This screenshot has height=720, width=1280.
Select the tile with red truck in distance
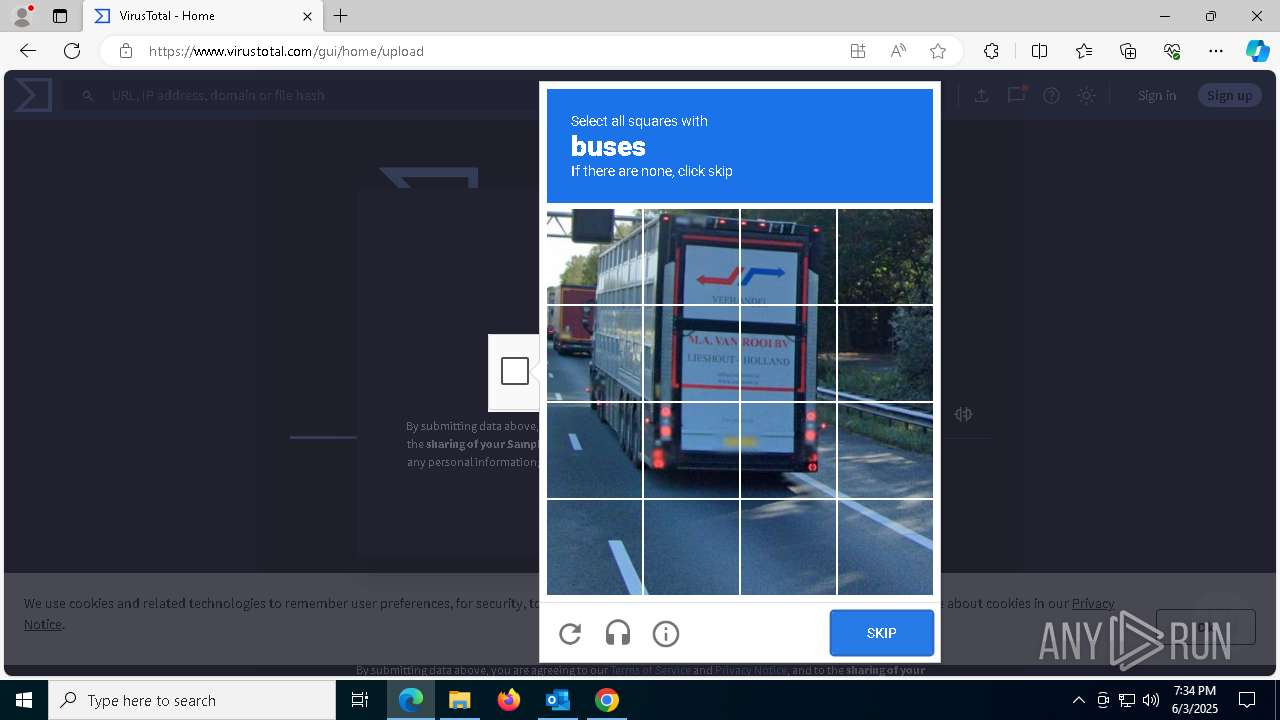click(594, 353)
